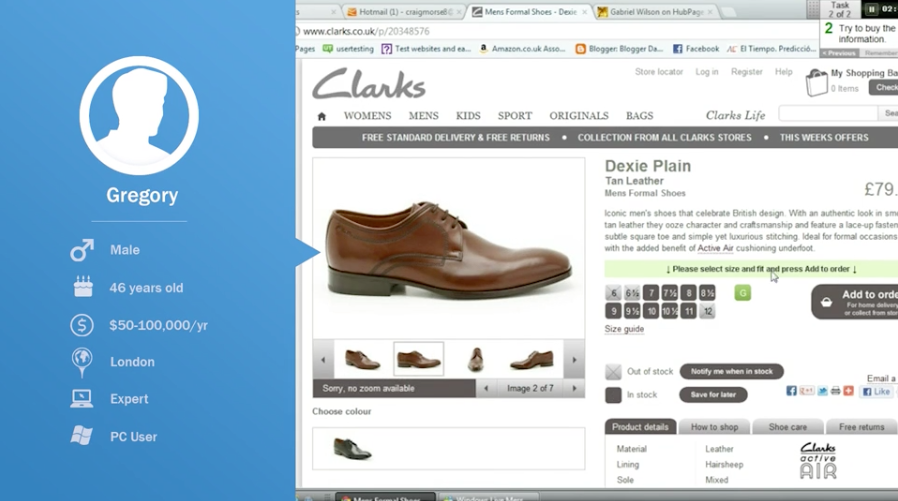Viewport: 898px width, 501px height.
Task: Select shoe size 7
Action: (651, 293)
